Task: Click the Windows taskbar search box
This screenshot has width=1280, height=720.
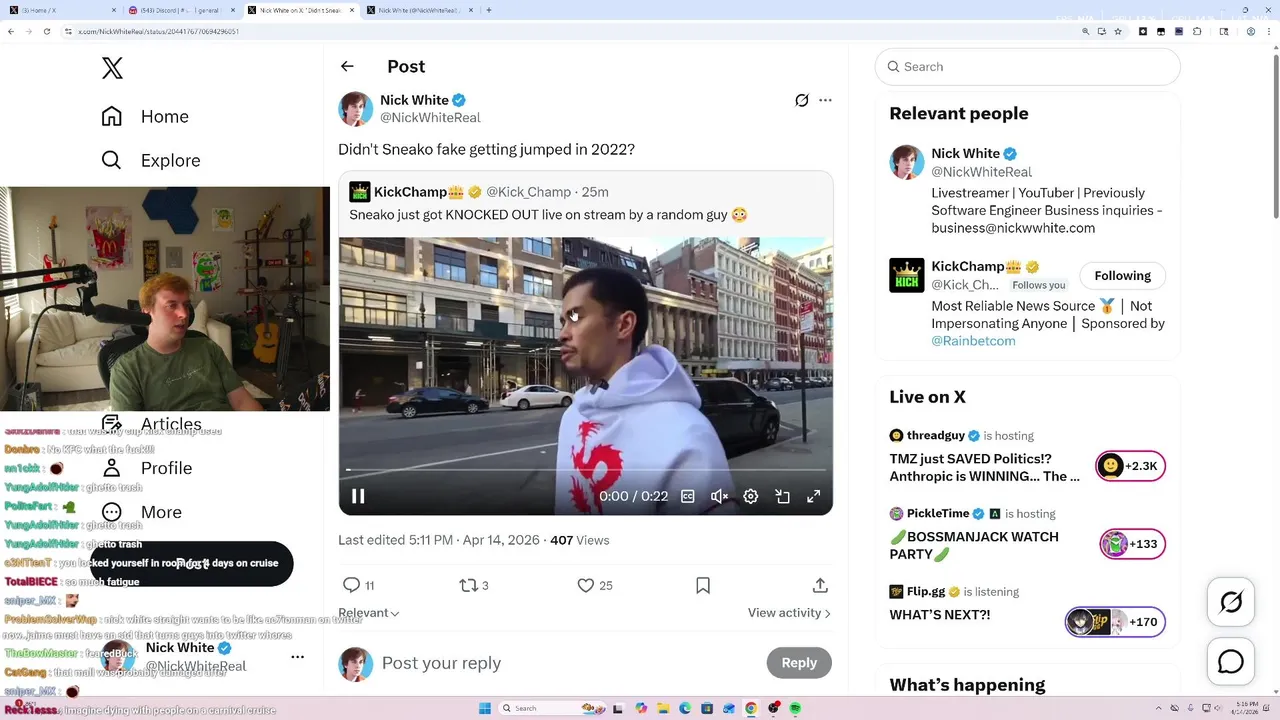Action: [552, 708]
